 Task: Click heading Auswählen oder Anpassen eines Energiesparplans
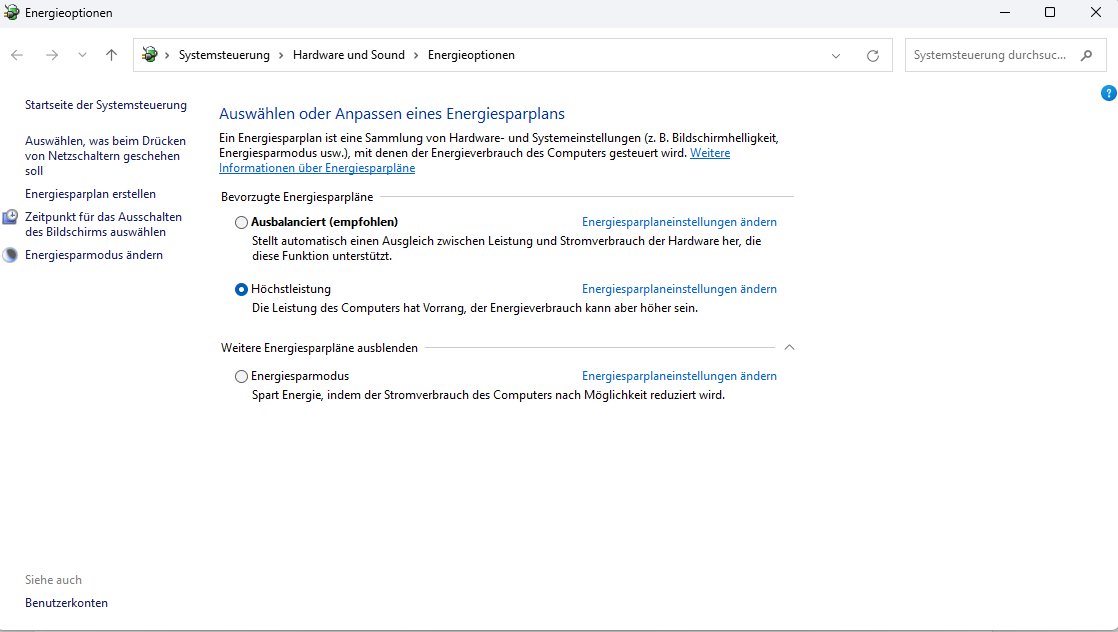(391, 114)
